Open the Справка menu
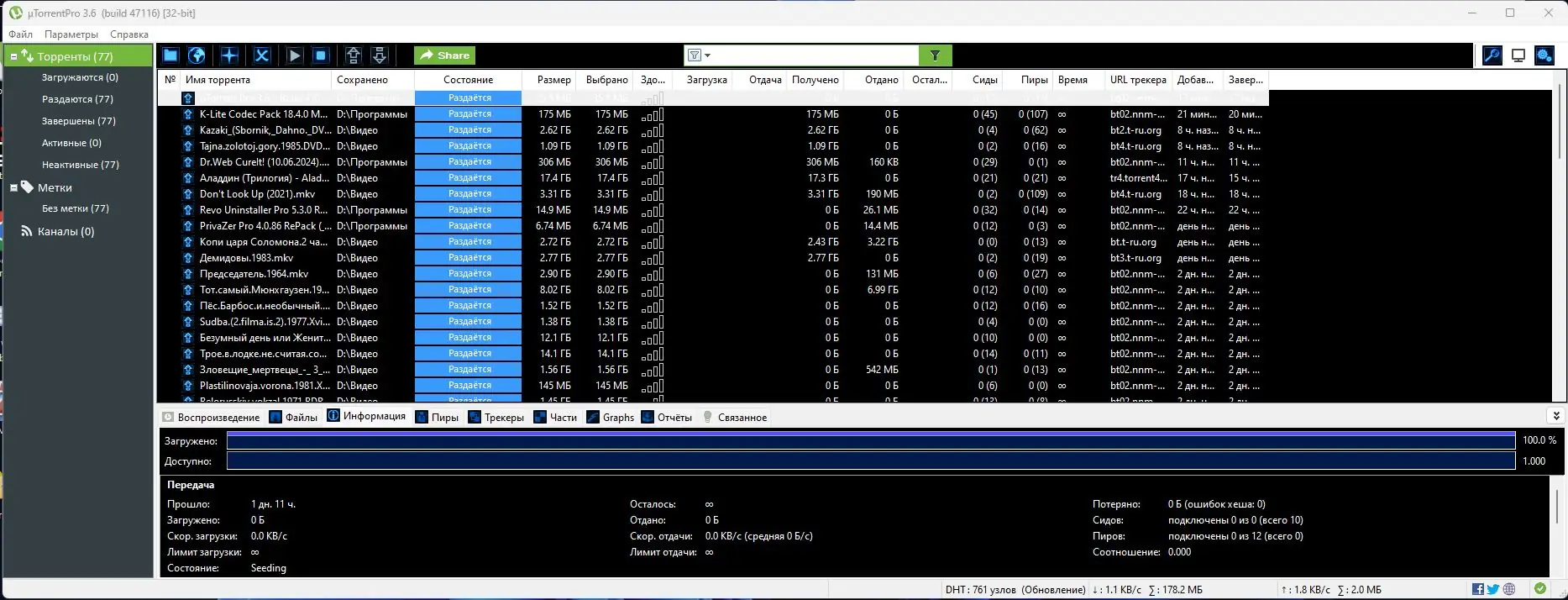This screenshot has width=1568, height=600. point(129,34)
